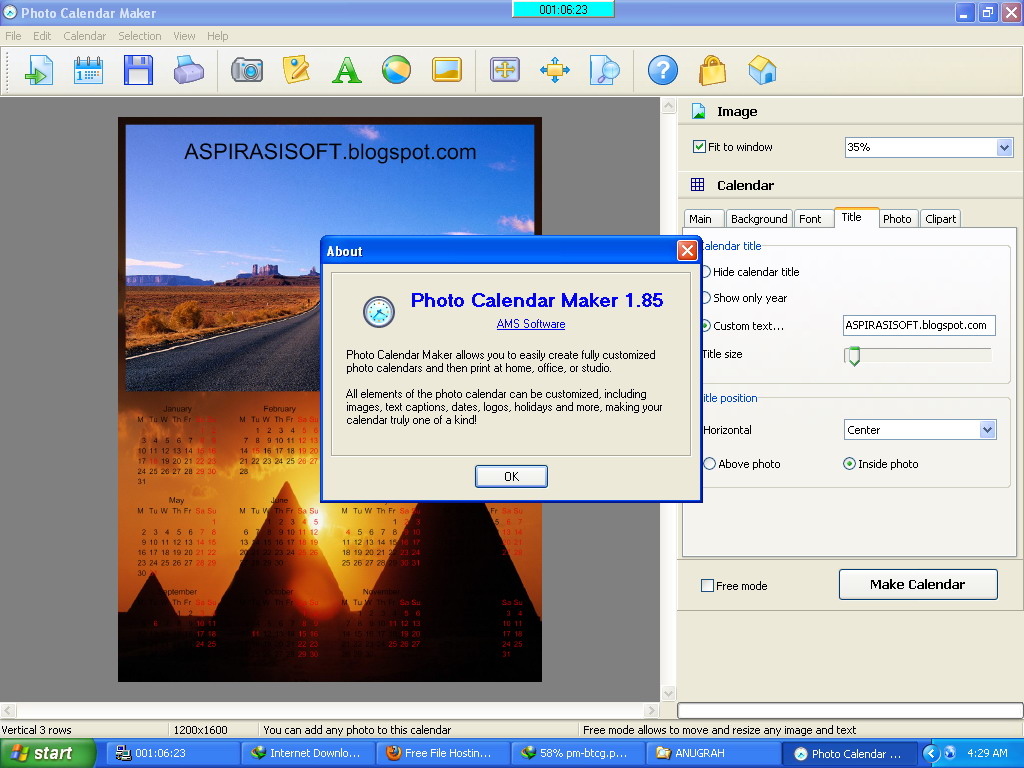This screenshot has height=768, width=1024.
Task: Click the custom title text field
Action: point(919,325)
